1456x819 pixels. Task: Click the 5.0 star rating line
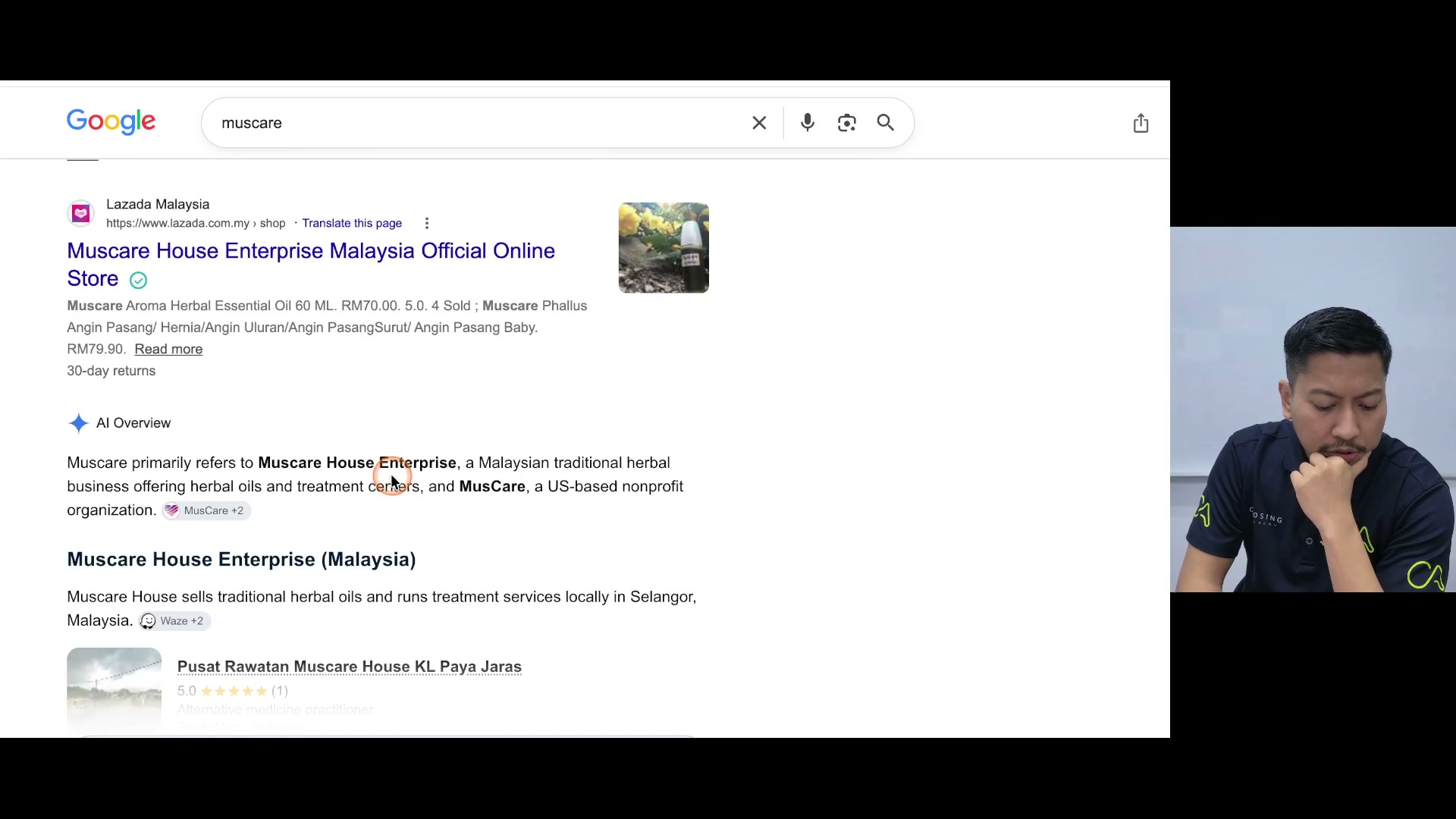click(233, 691)
